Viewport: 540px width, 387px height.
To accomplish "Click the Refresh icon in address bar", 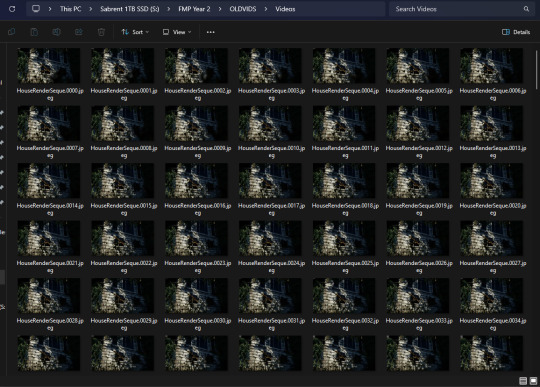I will 12,9.
